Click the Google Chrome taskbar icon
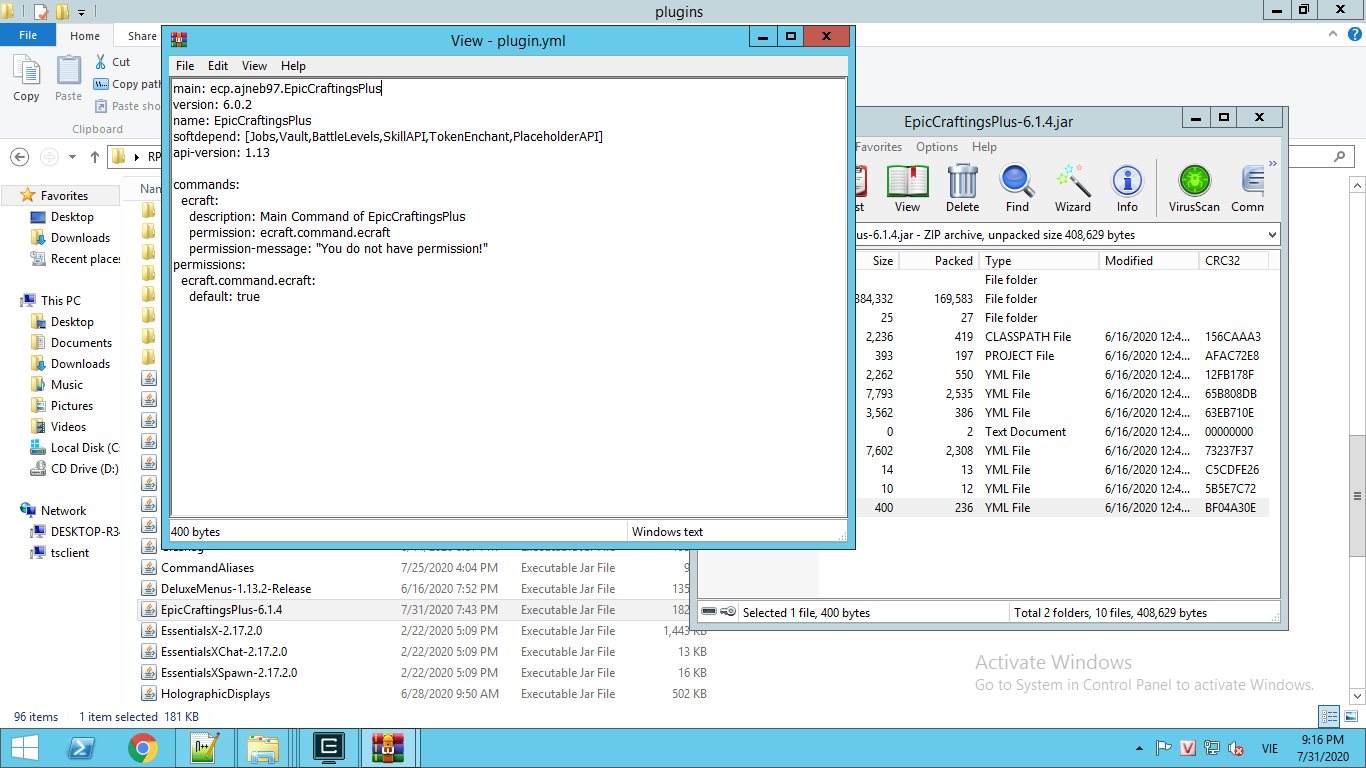1366x768 pixels. click(x=143, y=748)
